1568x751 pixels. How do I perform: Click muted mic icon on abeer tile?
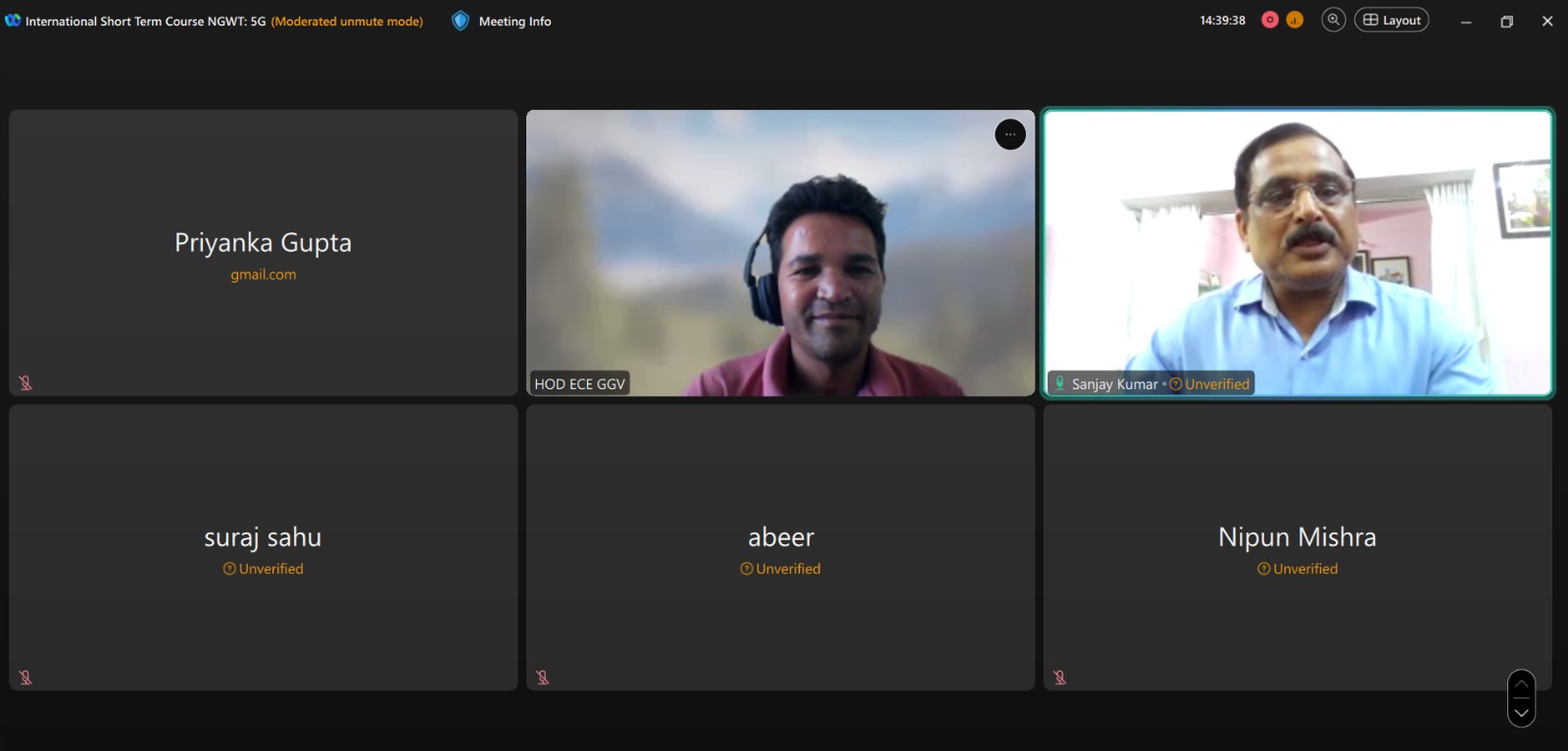pos(543,677)
